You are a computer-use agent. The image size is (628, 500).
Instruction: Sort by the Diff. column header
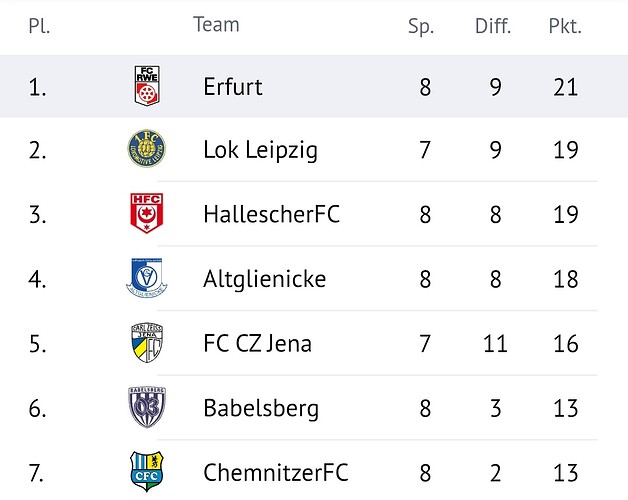tap(493, 26)
